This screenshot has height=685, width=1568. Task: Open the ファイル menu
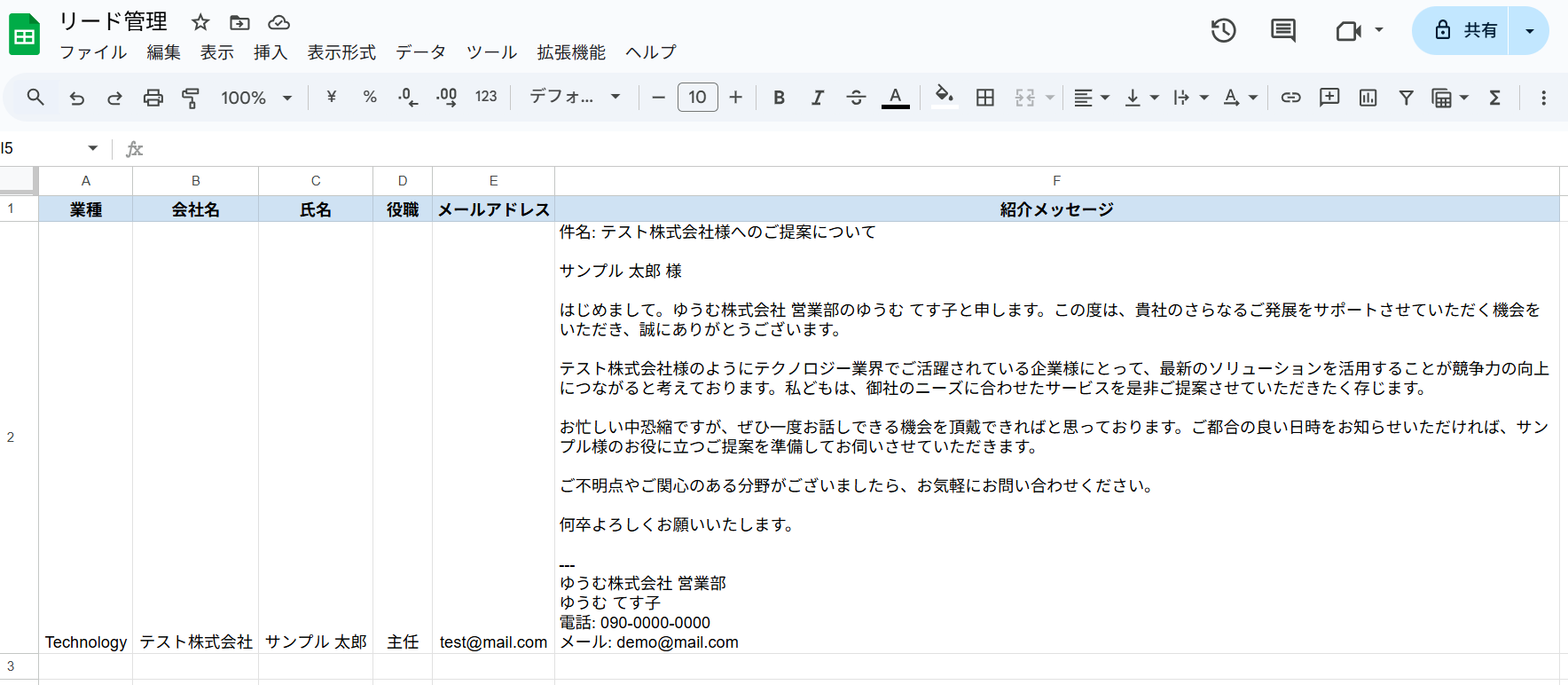coord(93,52)
